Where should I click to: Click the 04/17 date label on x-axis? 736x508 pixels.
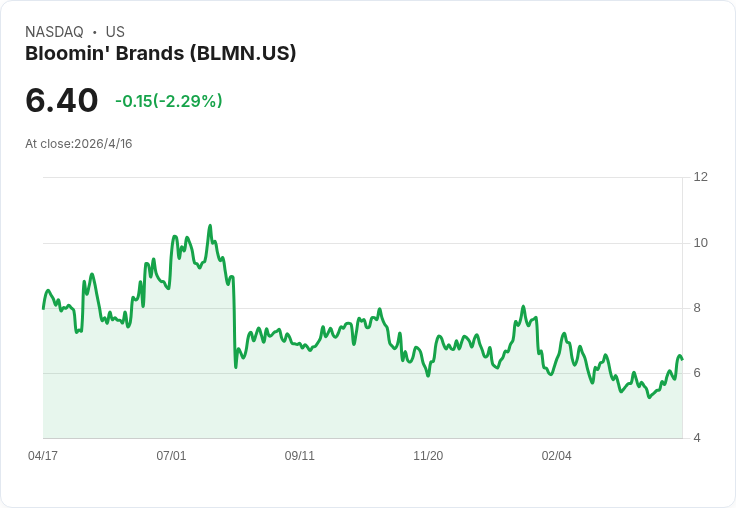click(43, 456)
